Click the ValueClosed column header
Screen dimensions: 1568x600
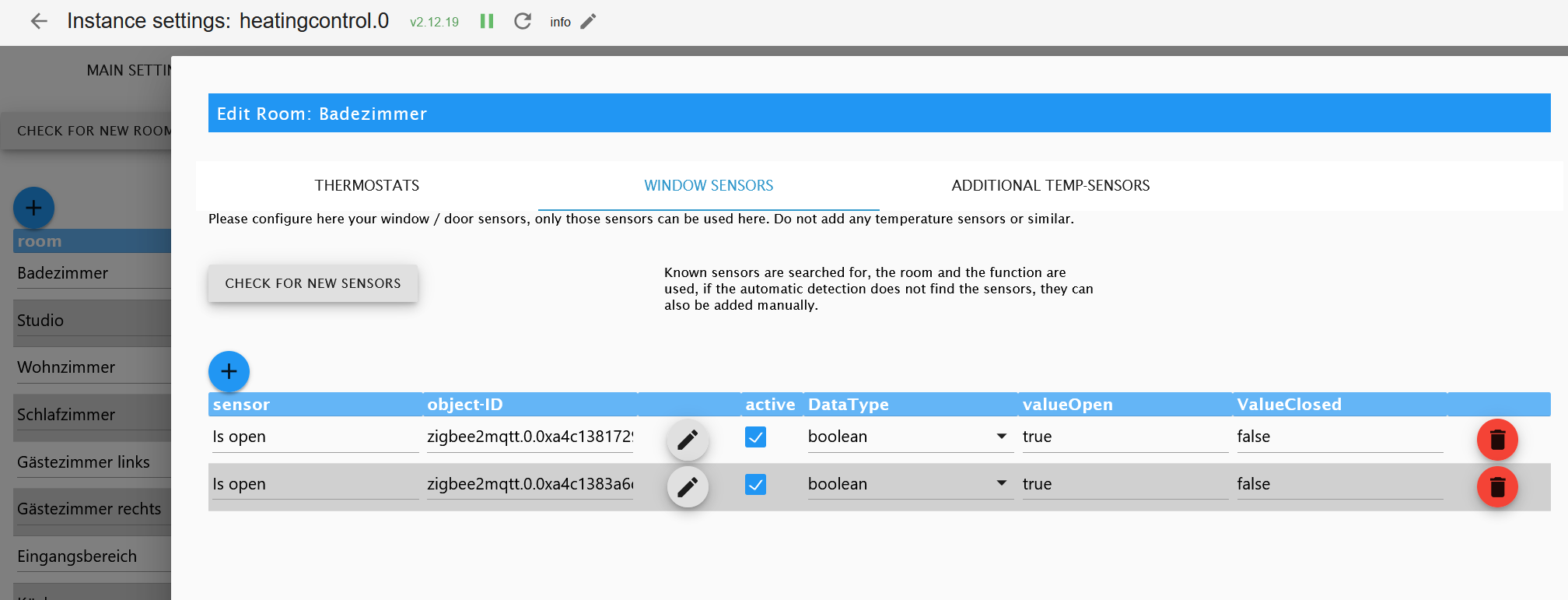pos(1340,405)
